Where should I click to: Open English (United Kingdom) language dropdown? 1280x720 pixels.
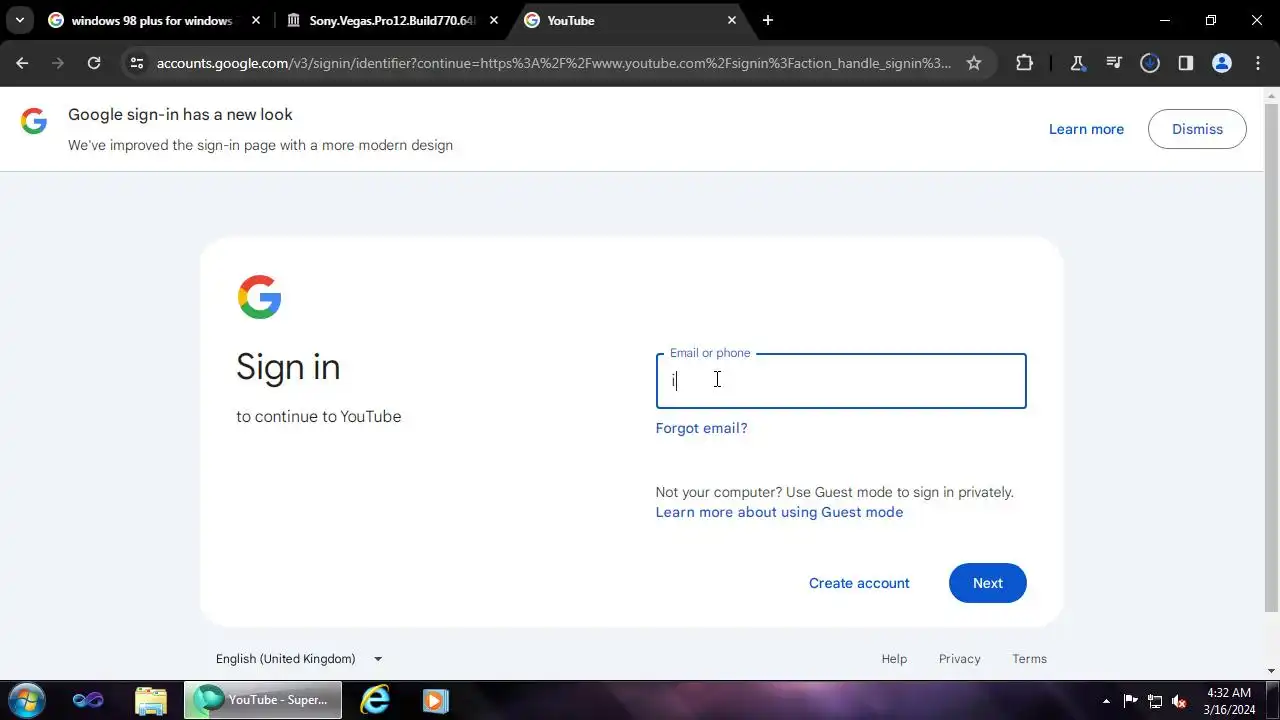(299, 659)
